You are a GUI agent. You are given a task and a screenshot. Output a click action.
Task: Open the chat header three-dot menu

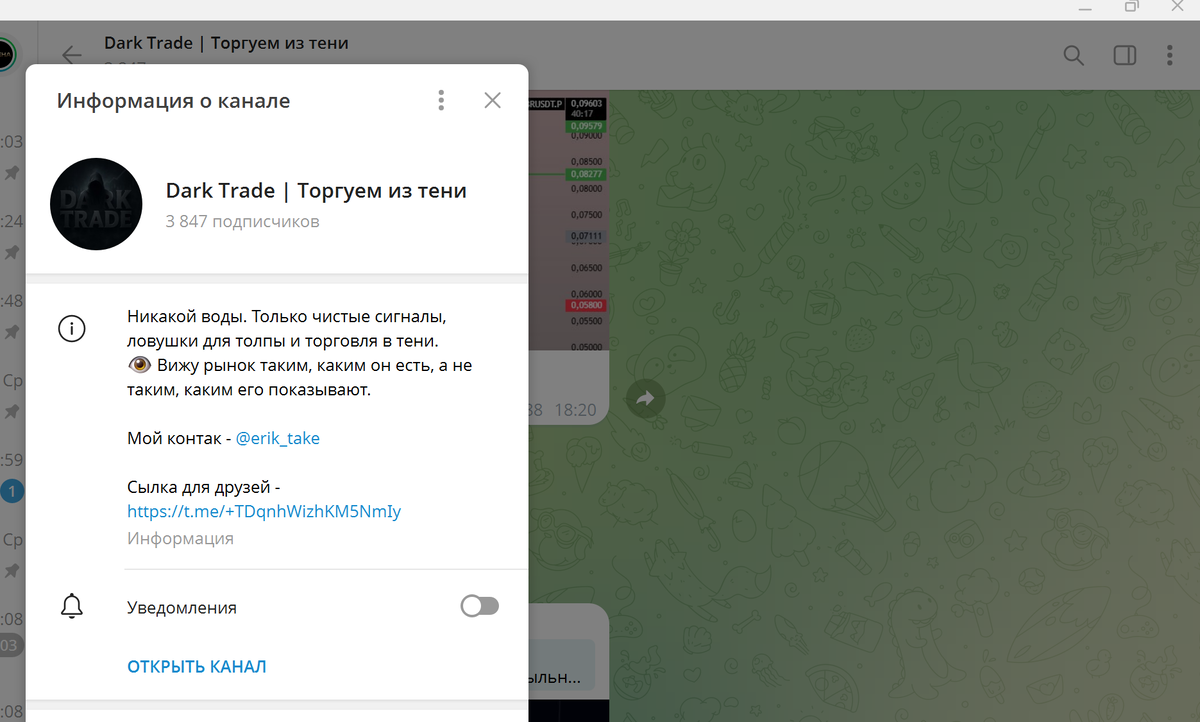click(1170, 55)
